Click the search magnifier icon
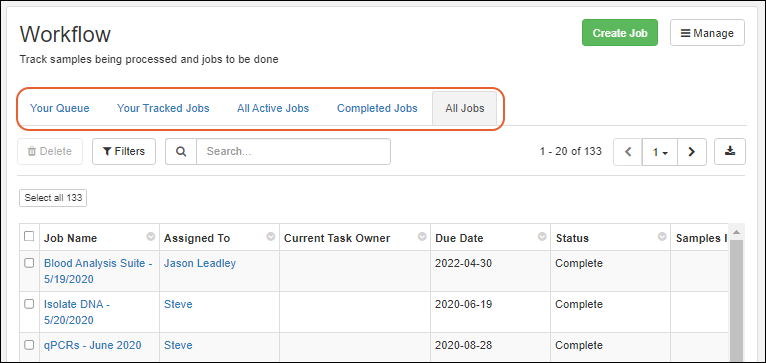The image size is (766, 363). point(181,151)
